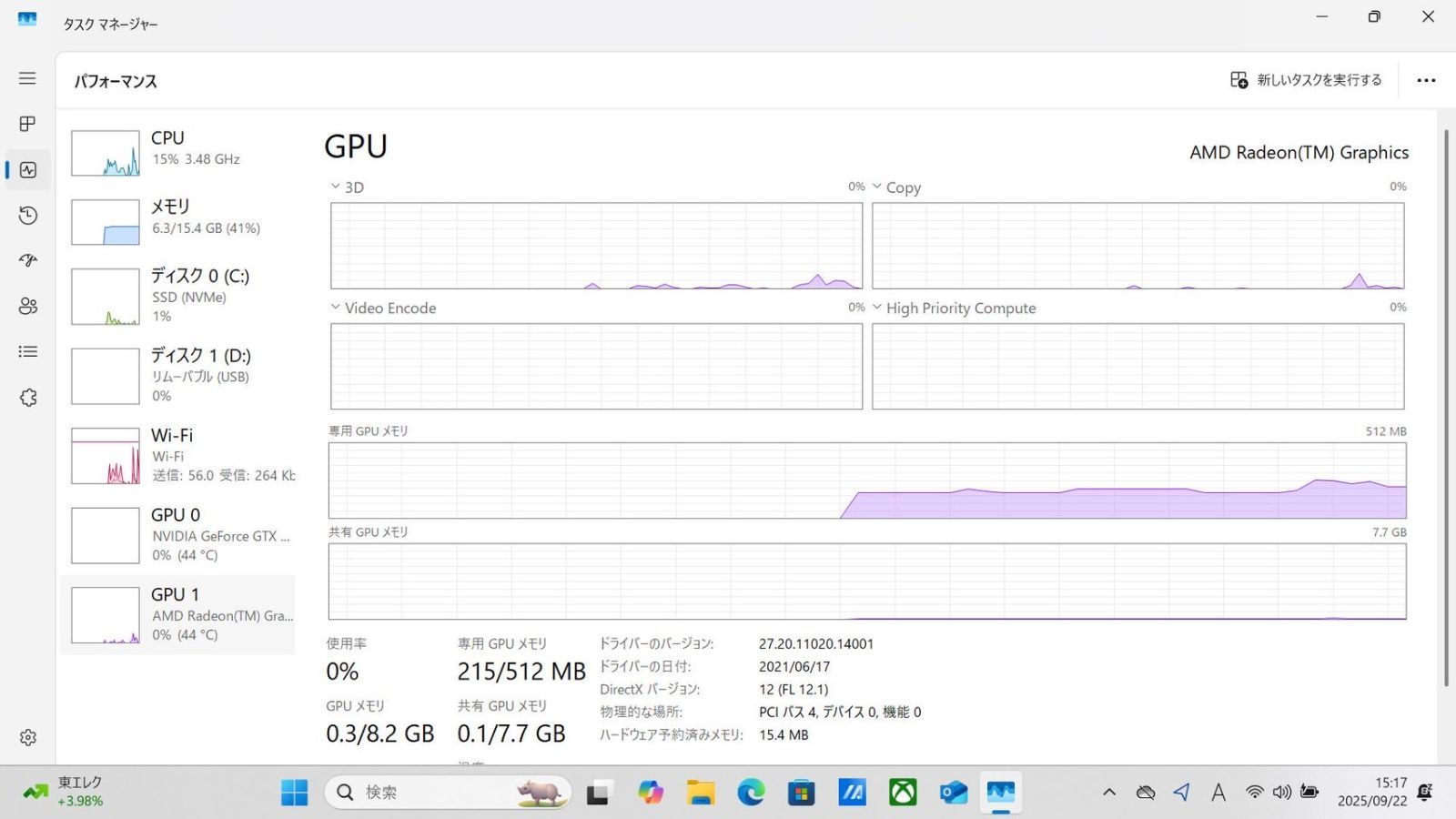1456x819 pixels.
Task: Open the Copy graph selection dropdown
Action: [876, 187]
